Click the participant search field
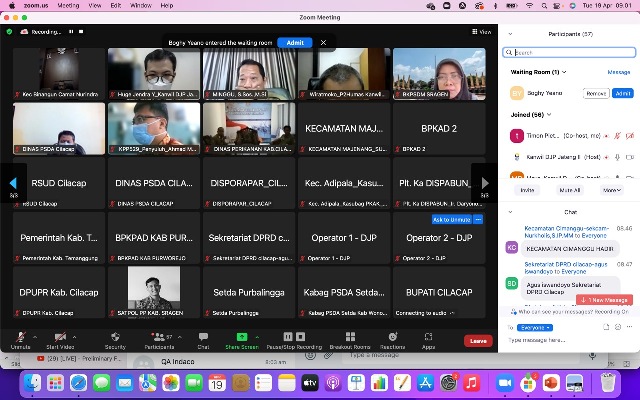Image resolution: width=640 pixels, height=400 pixels. (x=572, y=52)
